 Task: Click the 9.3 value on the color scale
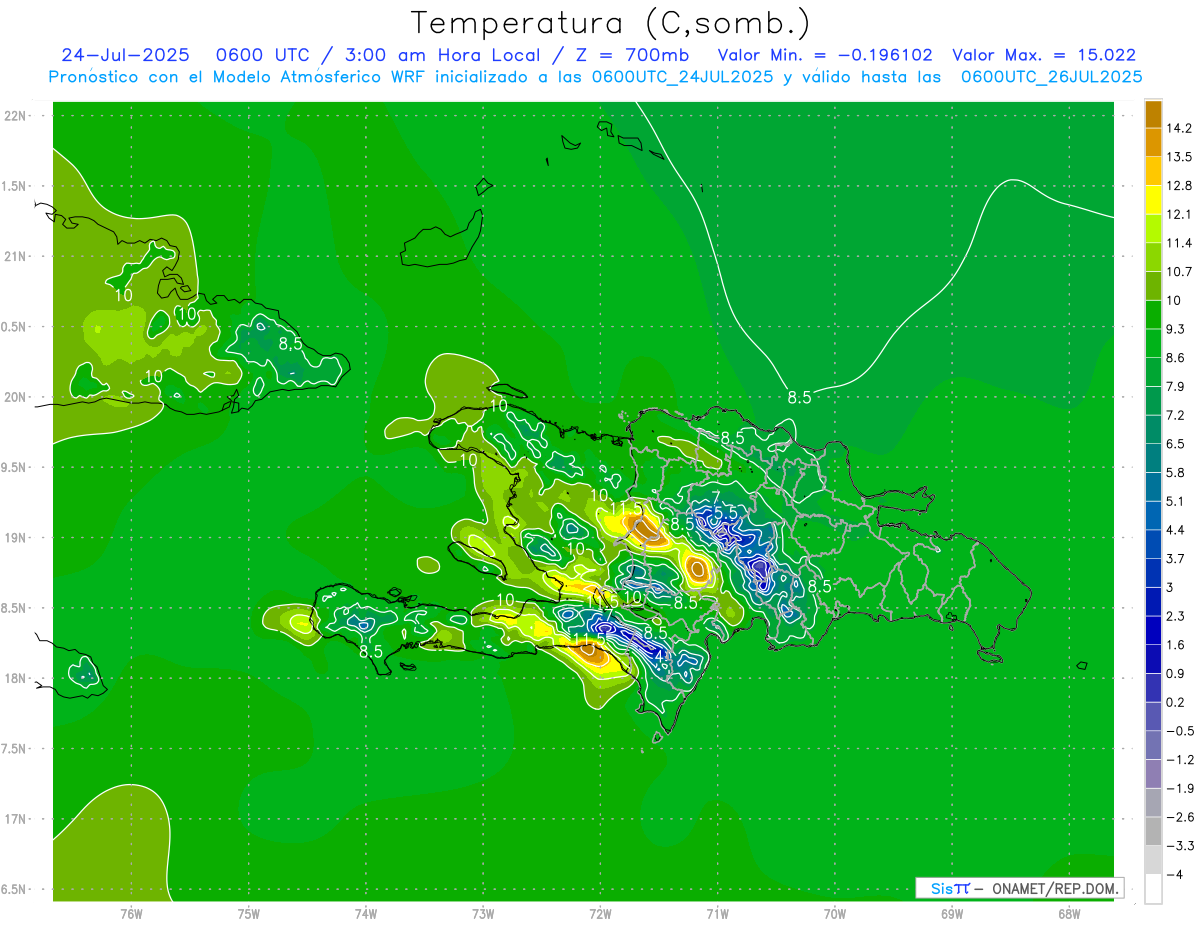pos(1175,329)
